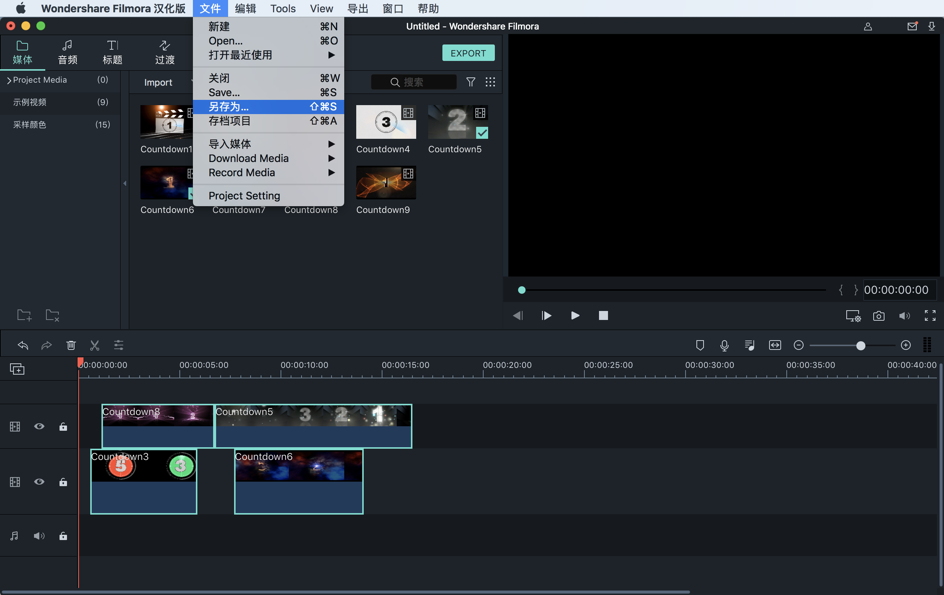Click the undo arrow
This screenshot has height=595, width=944.
(x=23, y=345)
